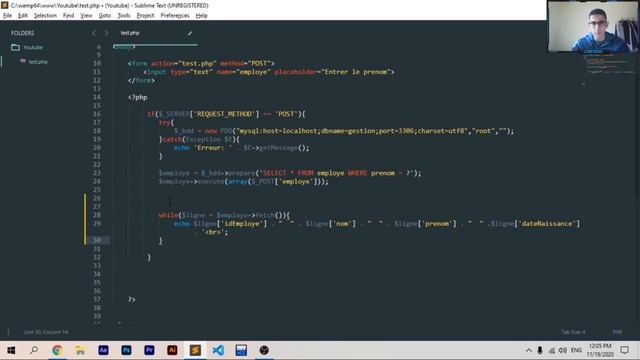640x360 pixels.
Task: Open the Tab Size: 4 selector
Action: point(573,332)
